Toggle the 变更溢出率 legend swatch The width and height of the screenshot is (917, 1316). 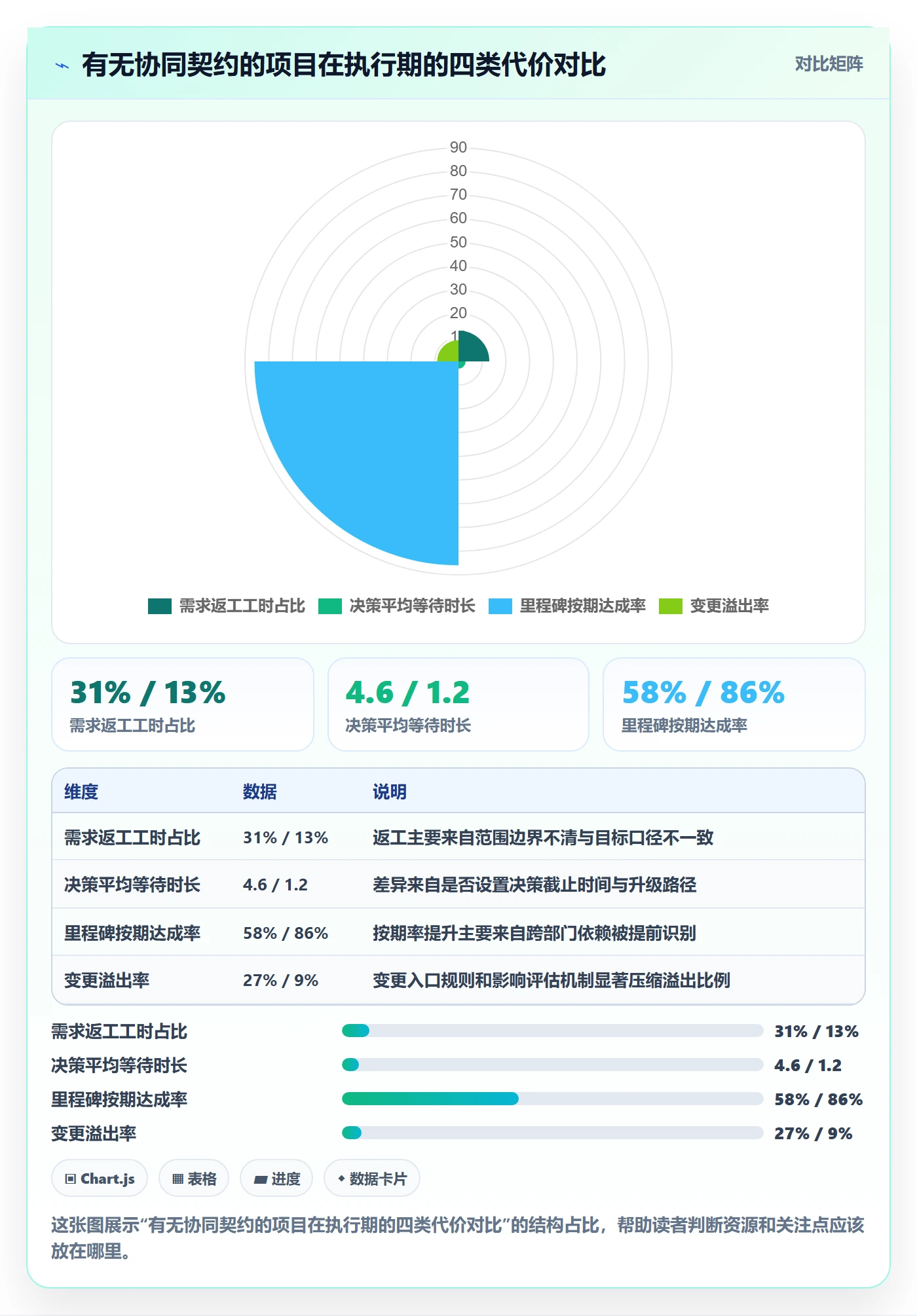pyautogui.click(x=671, y=606)
